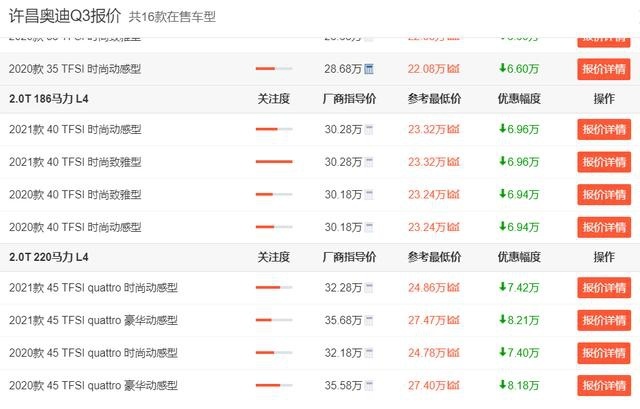Open calculator icon beside 2020款 40 TFSI 时尚动感型 price

click(369, 227)
